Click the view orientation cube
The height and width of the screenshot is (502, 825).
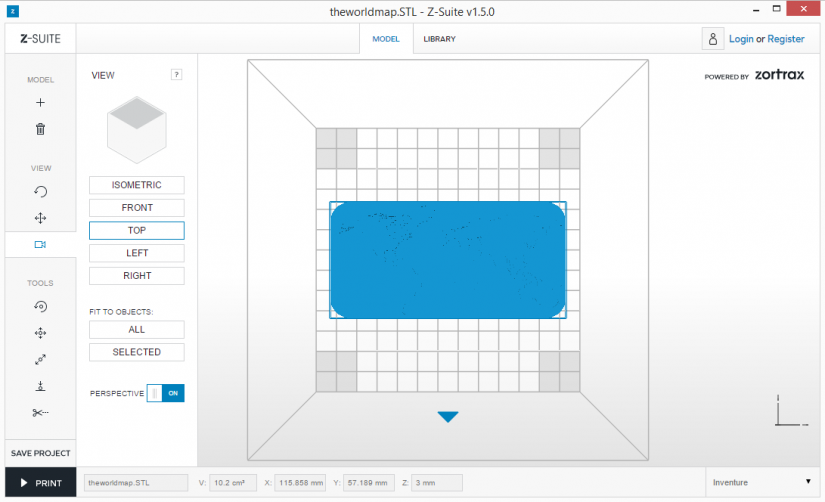coord(137,129)
